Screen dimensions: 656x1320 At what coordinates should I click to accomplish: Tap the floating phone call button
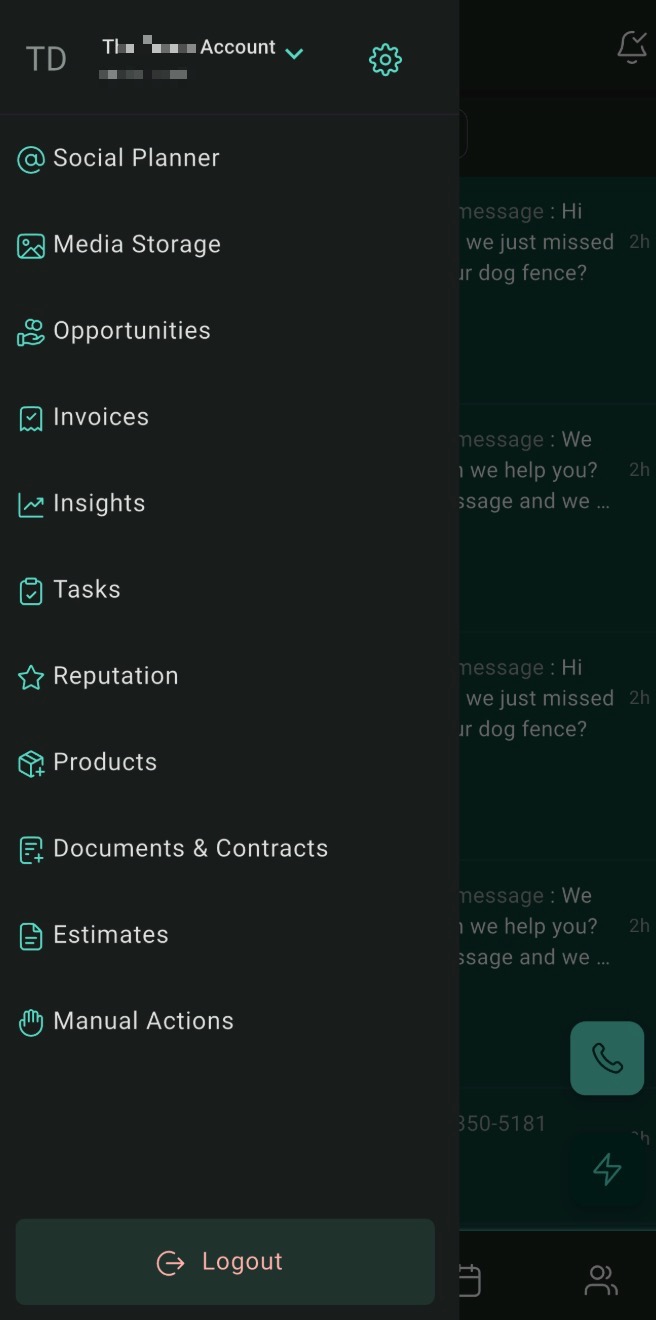pyautogui.click(x=607, y=1058)
